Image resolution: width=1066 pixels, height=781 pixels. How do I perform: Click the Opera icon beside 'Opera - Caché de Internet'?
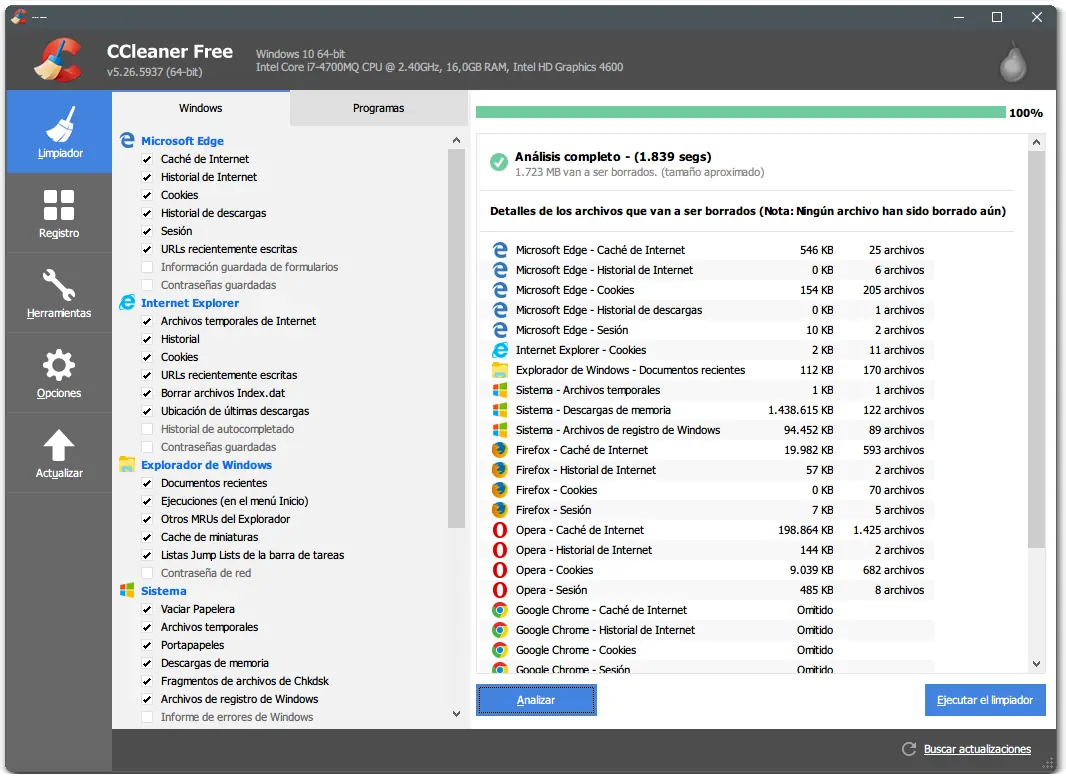(x=500, y=530)
